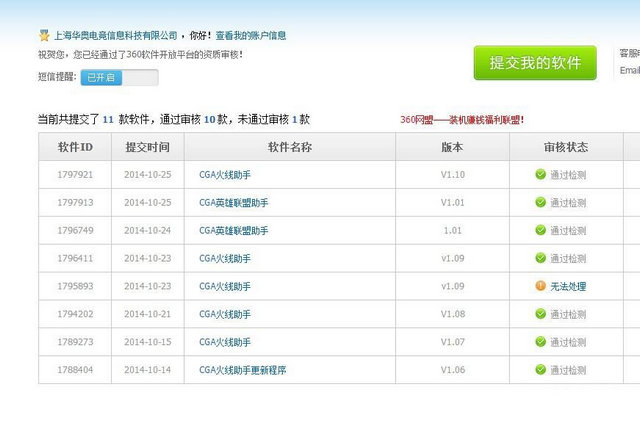
Task: Click orange warning icon in row 1795893
Action: tap(540, 286)
